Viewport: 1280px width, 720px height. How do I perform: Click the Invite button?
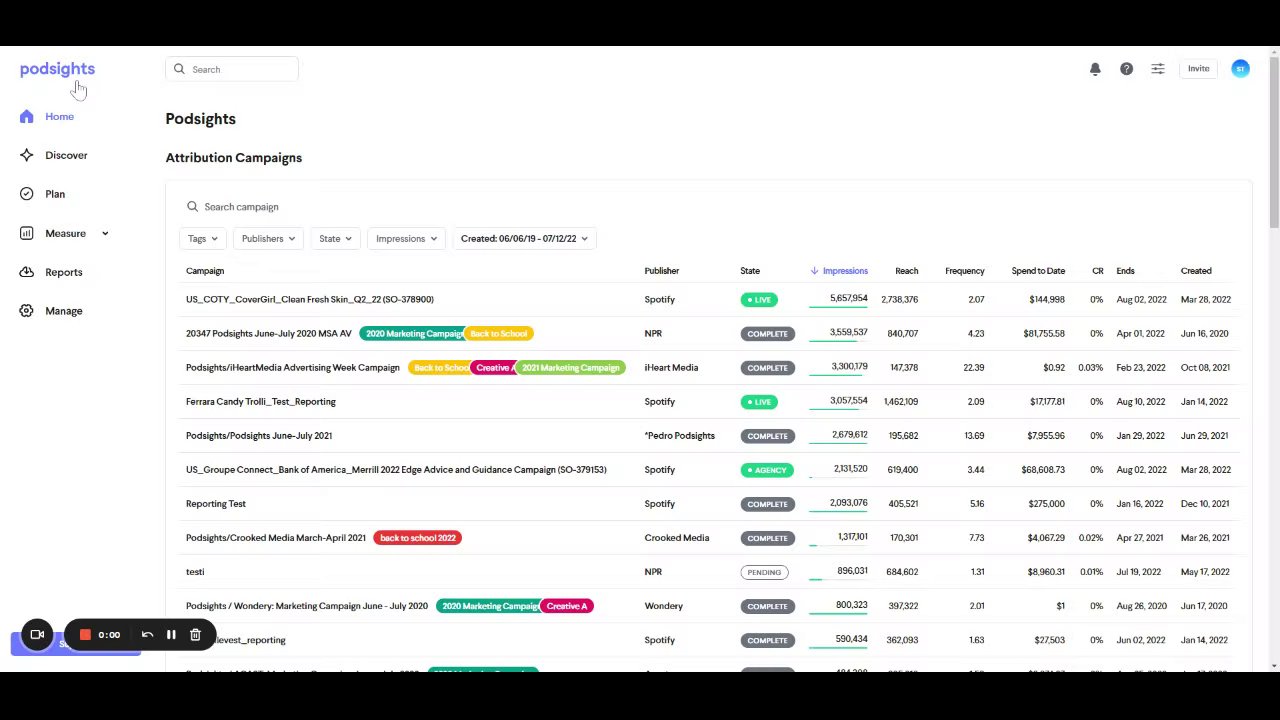pos(1198,69)
